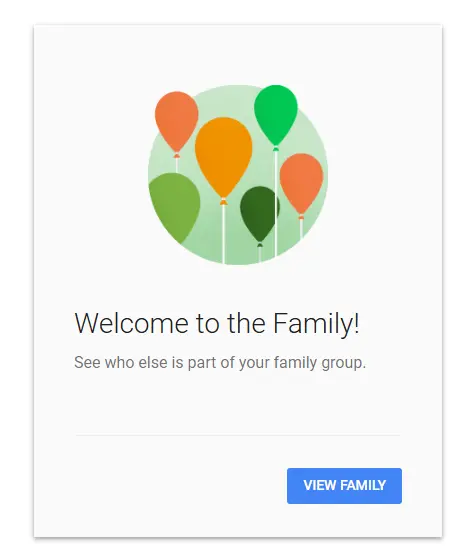Click the string of the dark green balloon
This screenshot has width=473, height=549.
click(x=259, y=255)
